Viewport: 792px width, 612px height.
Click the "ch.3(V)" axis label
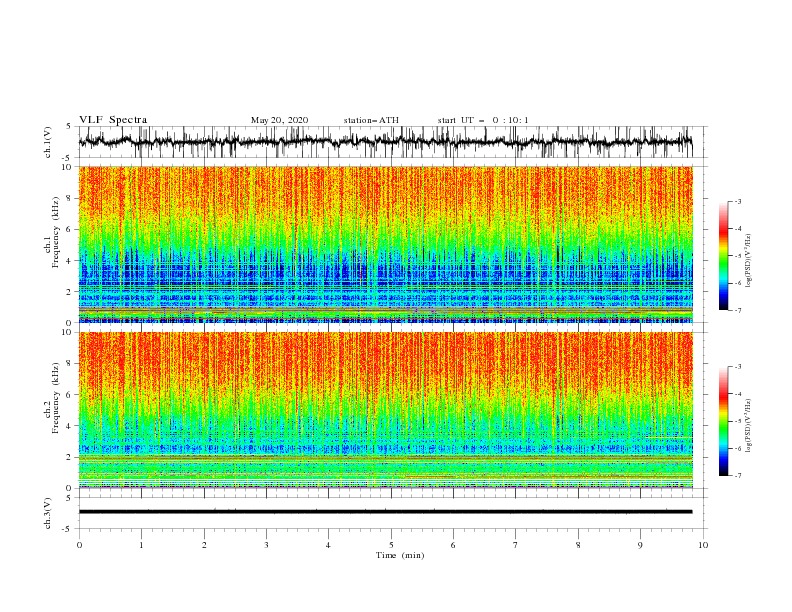click(48, 513)
